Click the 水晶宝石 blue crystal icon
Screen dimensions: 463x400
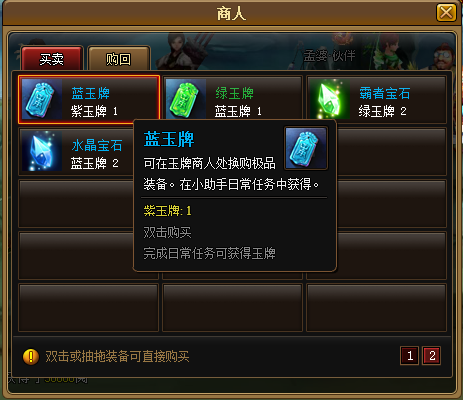tap(42, 151)
